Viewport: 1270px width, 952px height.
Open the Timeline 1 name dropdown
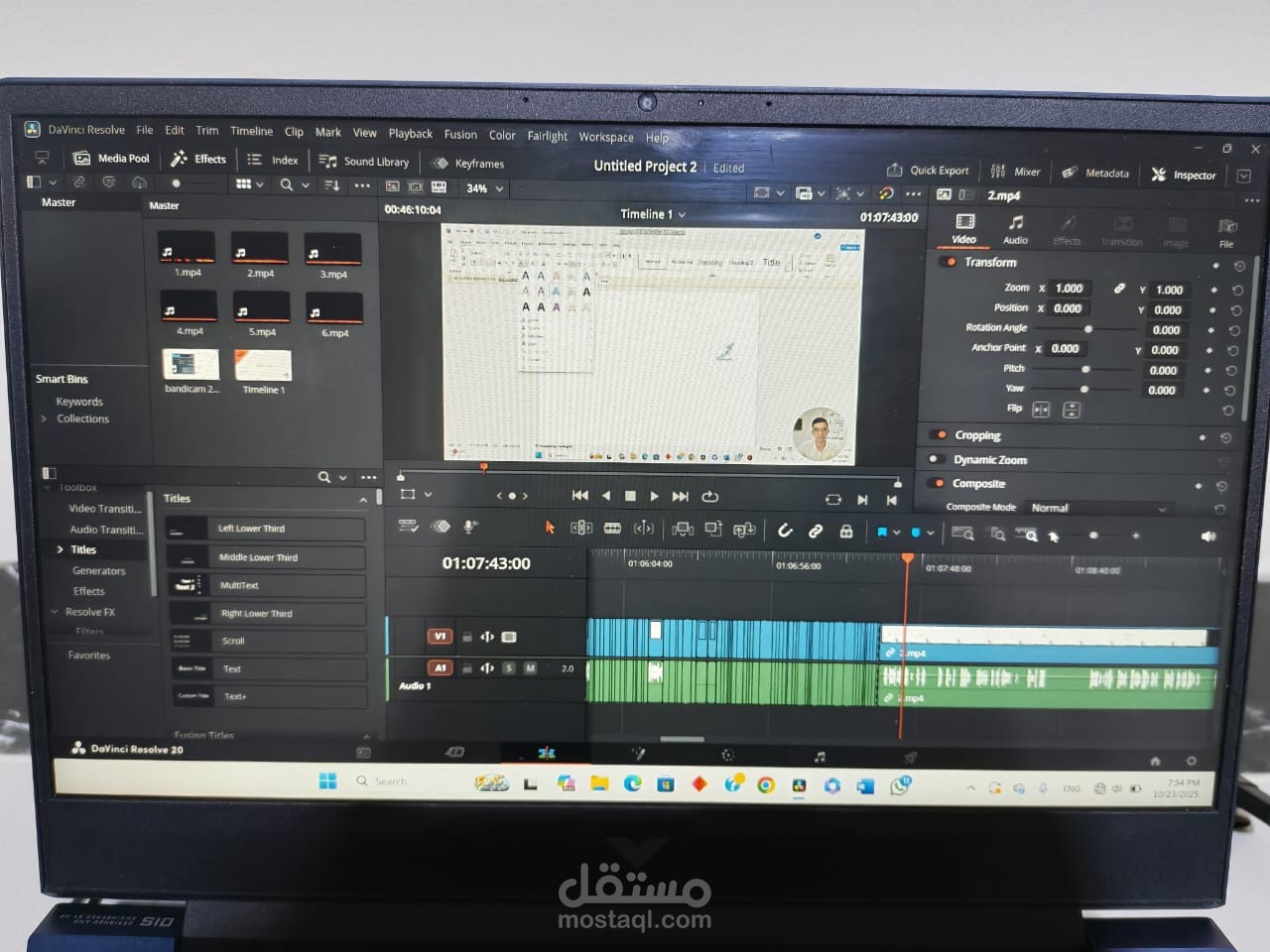click(x=653, y=214)
